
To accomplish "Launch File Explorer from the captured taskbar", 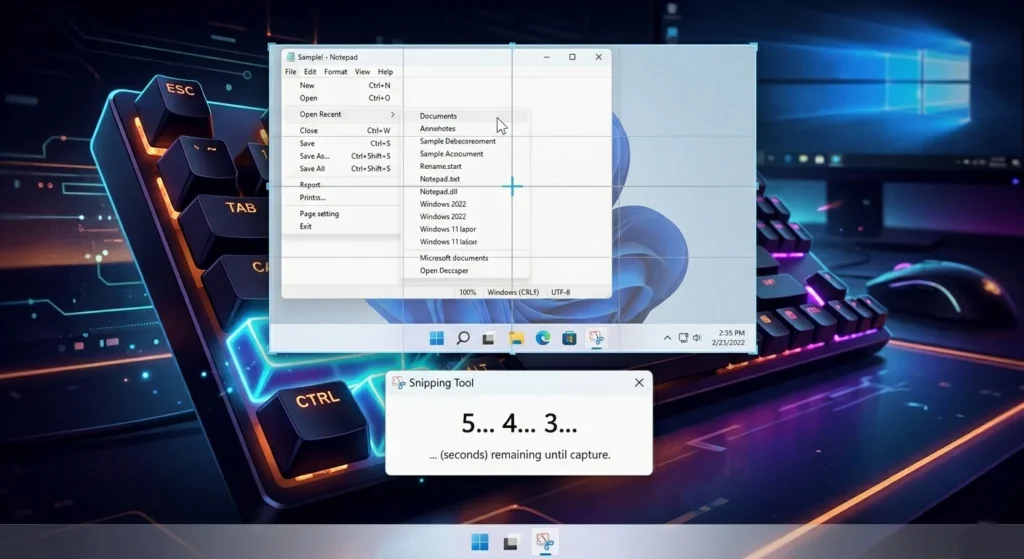I will [x=517, y=338].
